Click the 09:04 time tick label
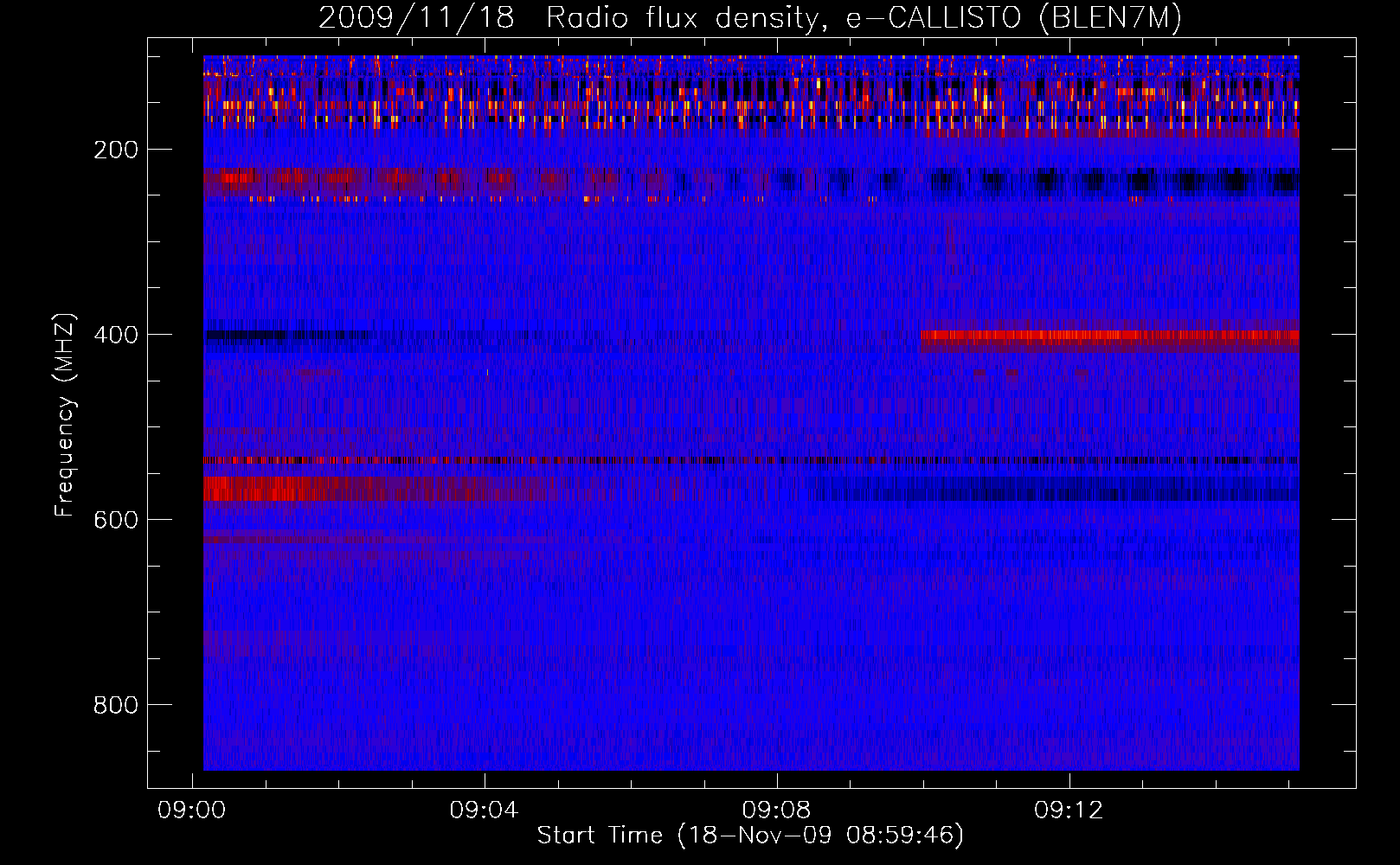This screenshot has width=1400, height=865. point(484,810)
